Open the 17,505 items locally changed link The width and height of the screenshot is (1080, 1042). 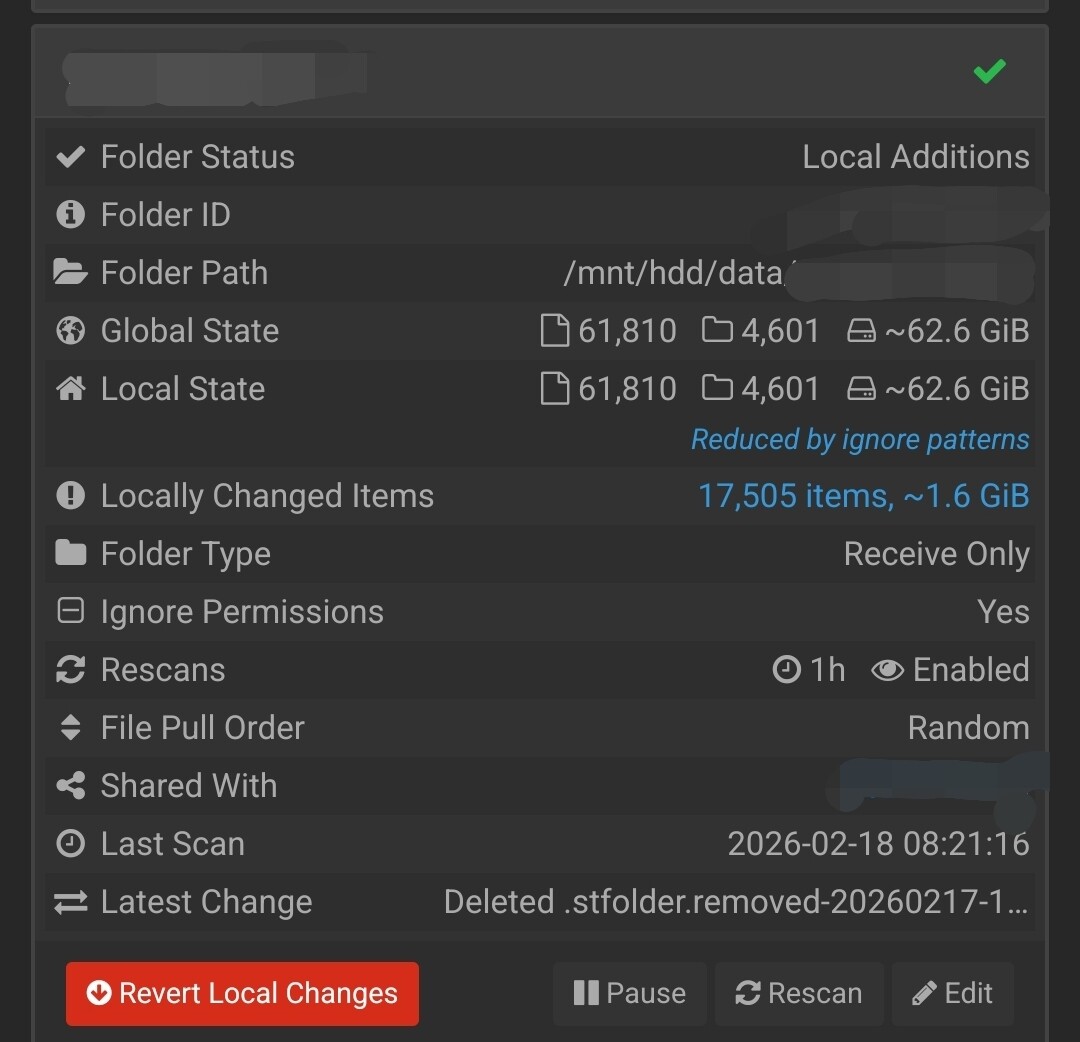click(x=863, y=496)
